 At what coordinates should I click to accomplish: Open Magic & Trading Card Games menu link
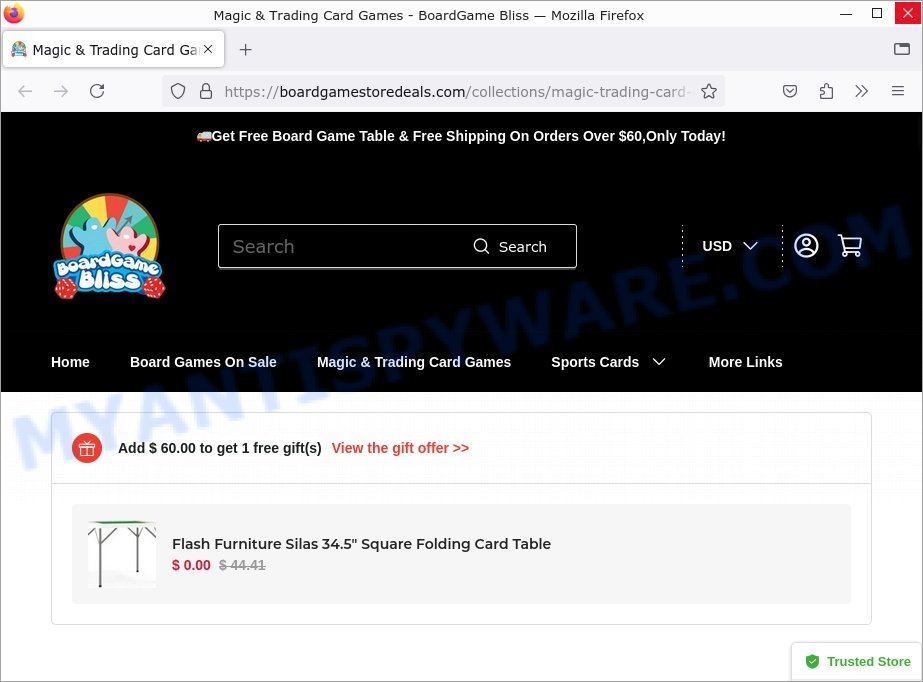pos(414,362)
